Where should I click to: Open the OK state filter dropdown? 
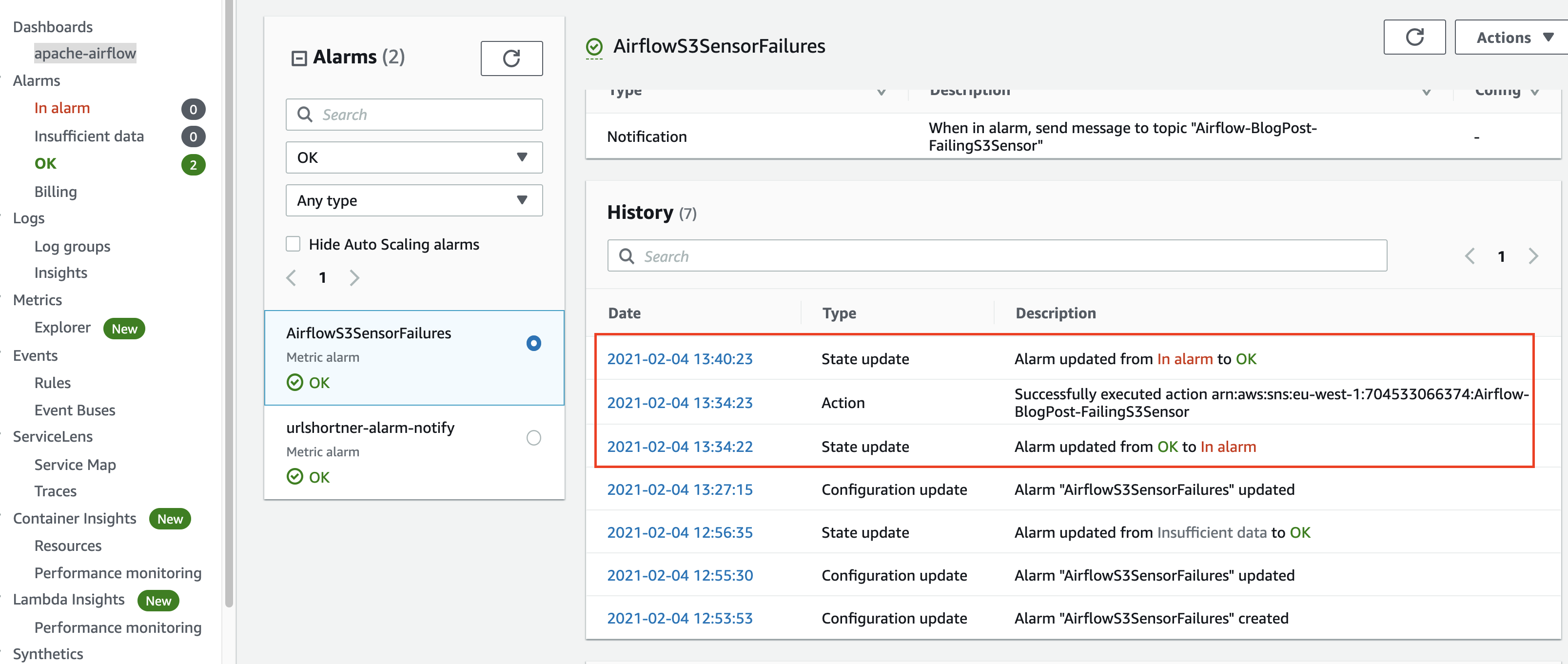(x=414, y=157)
